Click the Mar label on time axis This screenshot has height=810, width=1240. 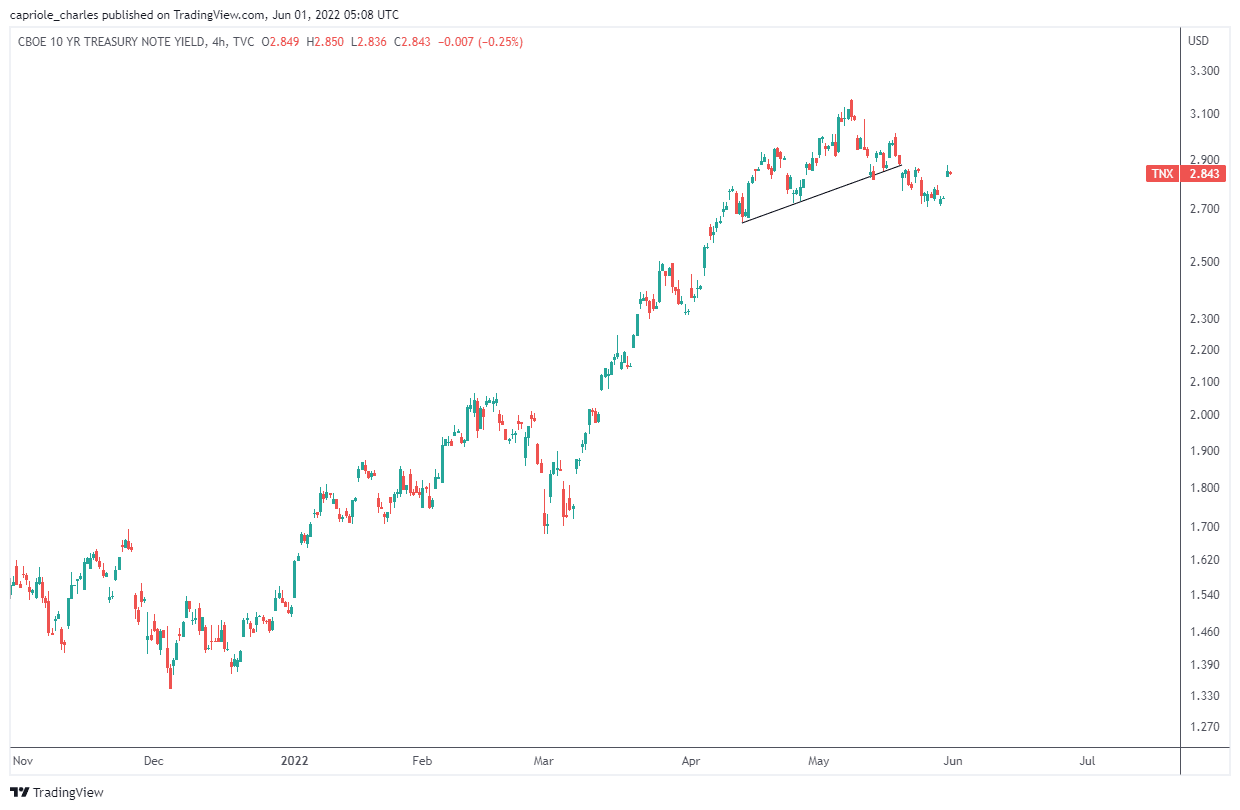543,761
